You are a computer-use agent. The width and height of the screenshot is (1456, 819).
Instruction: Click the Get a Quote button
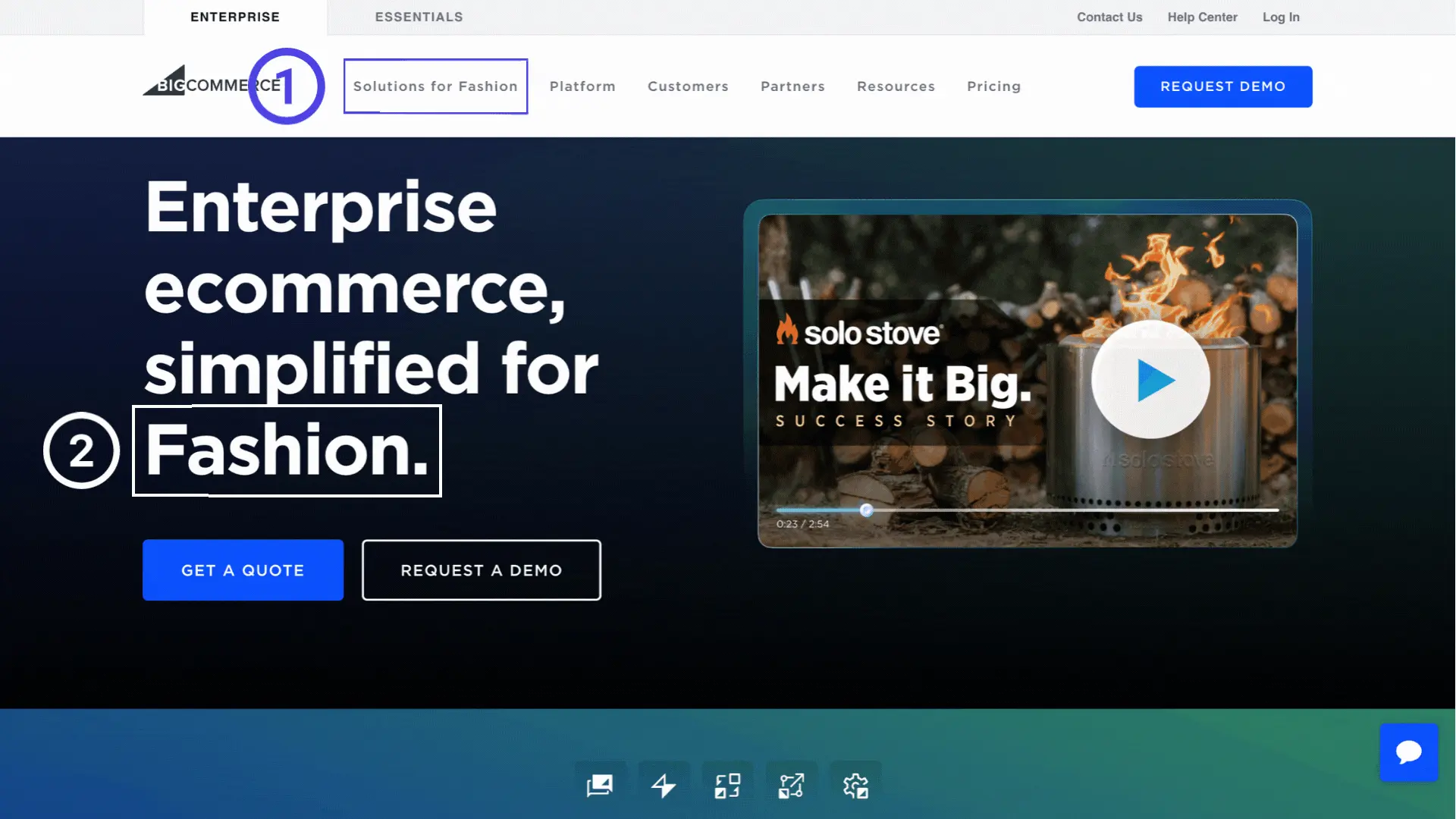pos(243,570)
